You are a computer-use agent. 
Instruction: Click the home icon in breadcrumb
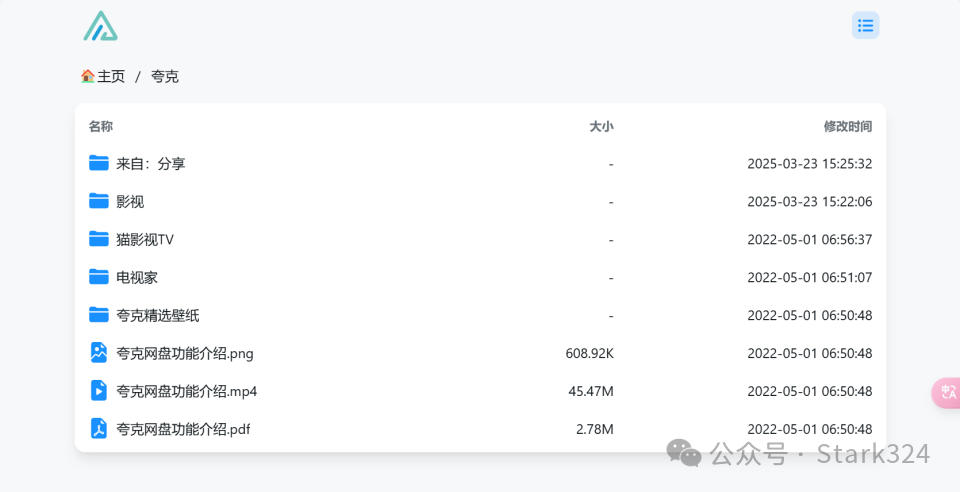pos(88,76)
